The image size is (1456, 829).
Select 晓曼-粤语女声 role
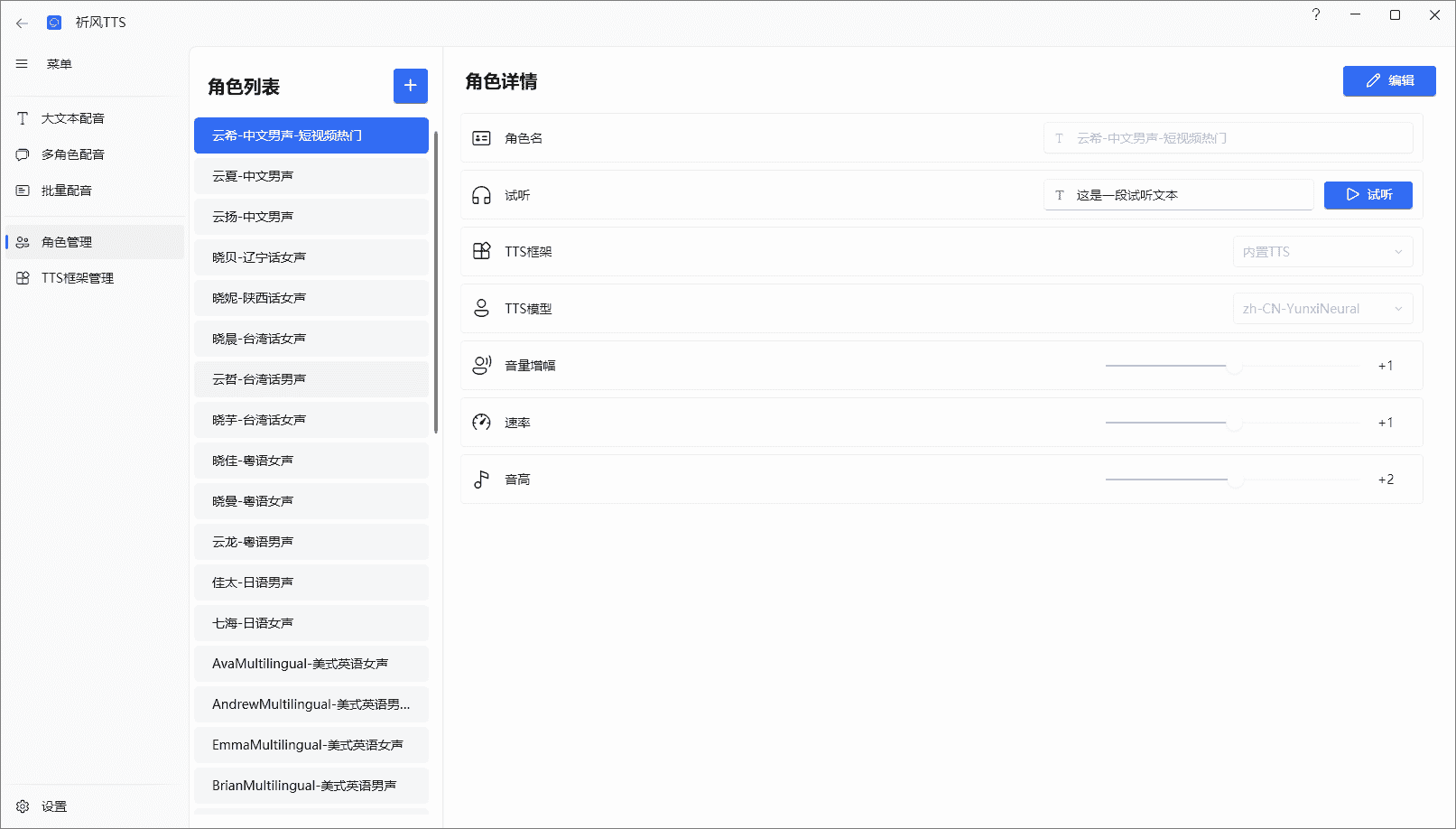pos(311,501)
